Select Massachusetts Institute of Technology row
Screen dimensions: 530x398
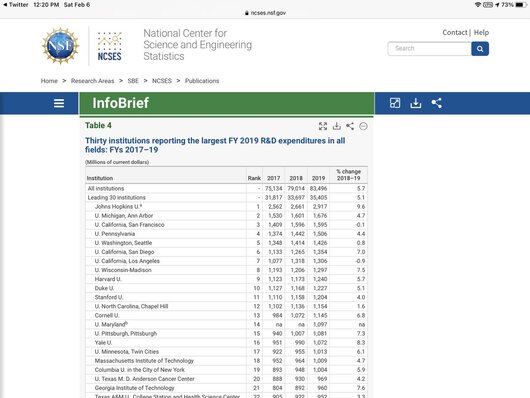(x=226, y=361)
